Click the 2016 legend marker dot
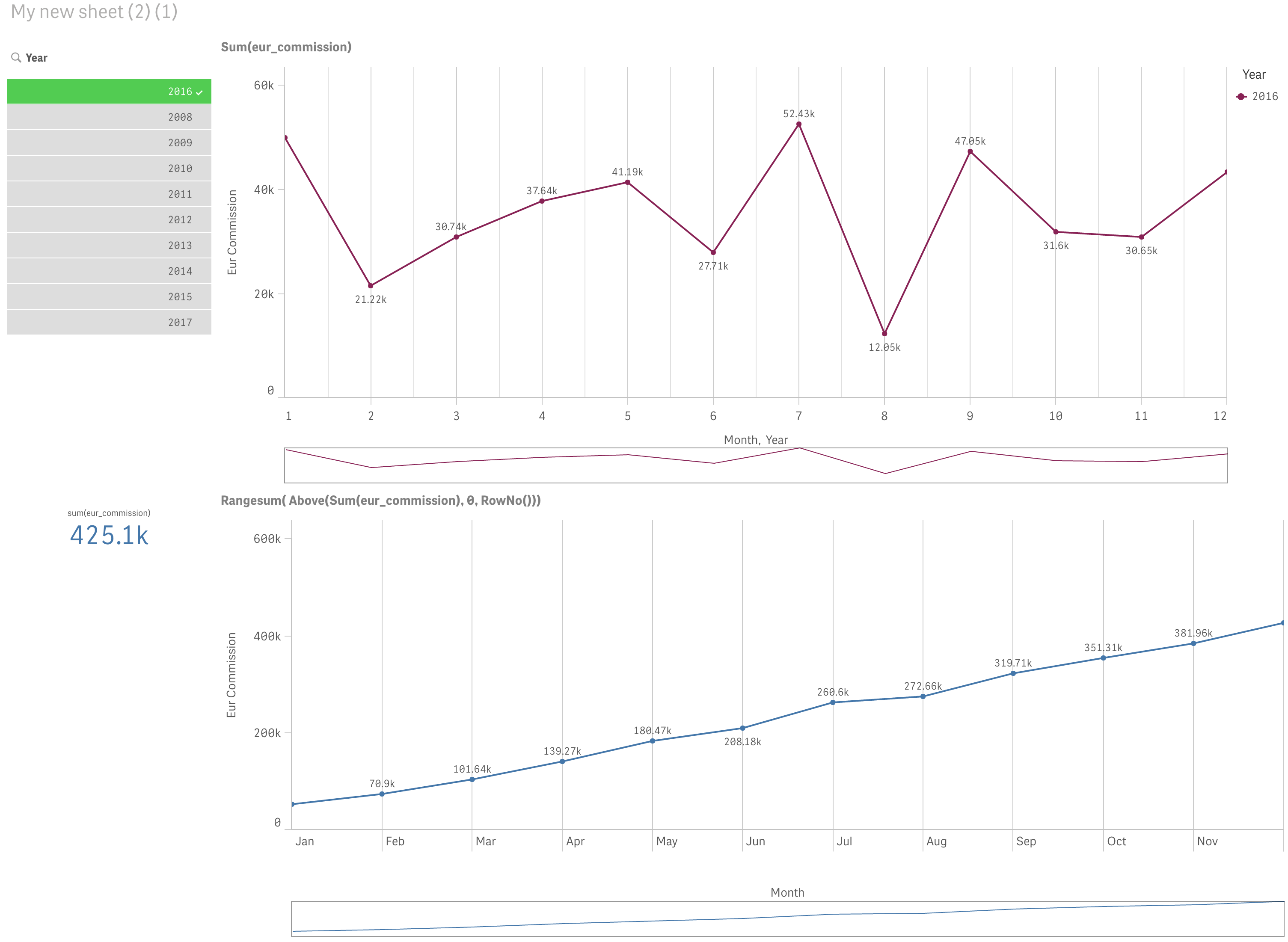The width and height of the screenshot is (1288, 942). 1240,96
